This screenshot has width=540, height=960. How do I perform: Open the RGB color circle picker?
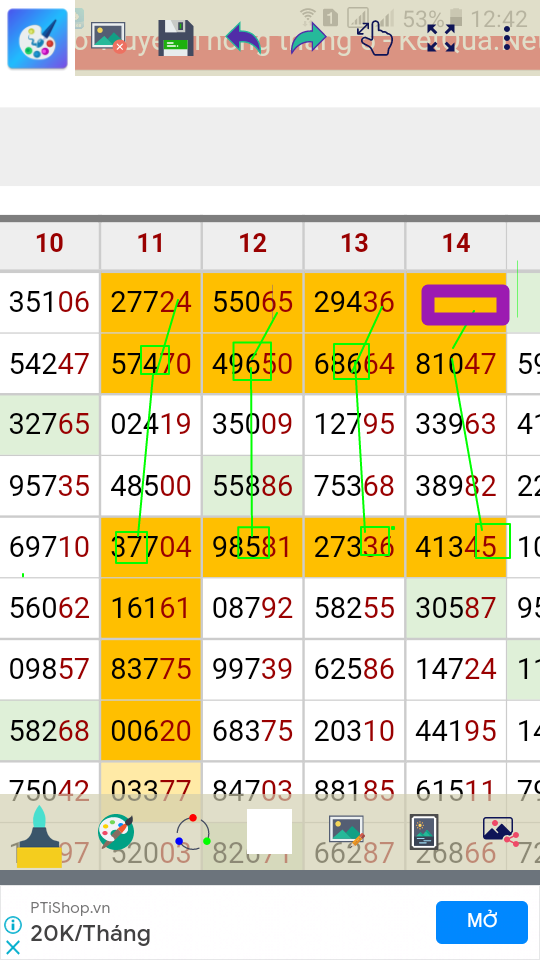[193, 831]
